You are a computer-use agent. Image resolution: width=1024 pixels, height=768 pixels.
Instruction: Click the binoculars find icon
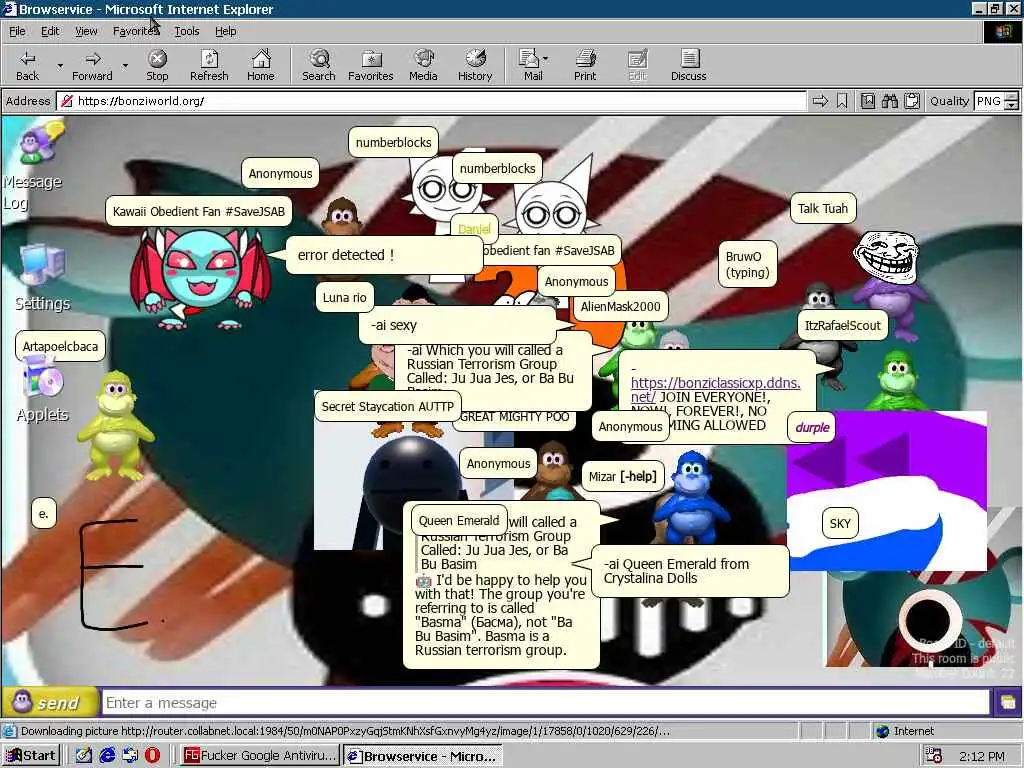click(889, 101)
